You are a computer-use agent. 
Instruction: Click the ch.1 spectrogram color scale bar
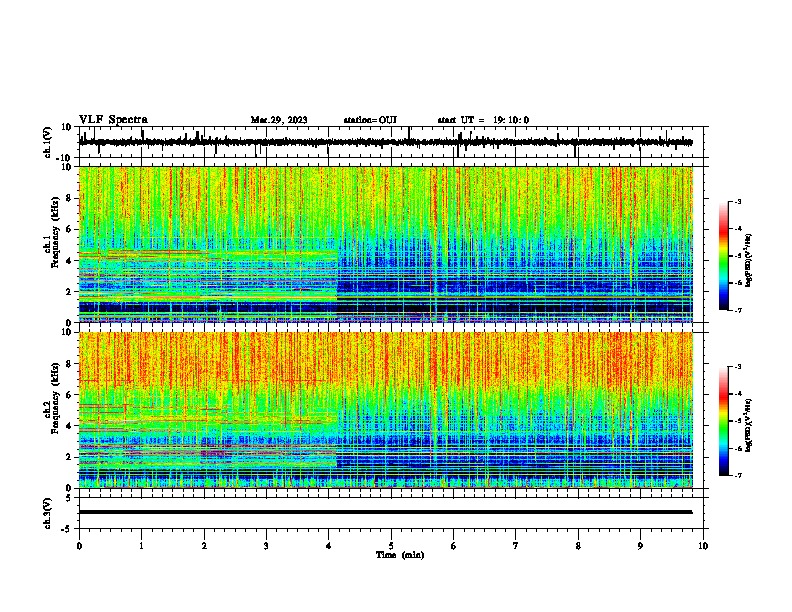point(724,256)
